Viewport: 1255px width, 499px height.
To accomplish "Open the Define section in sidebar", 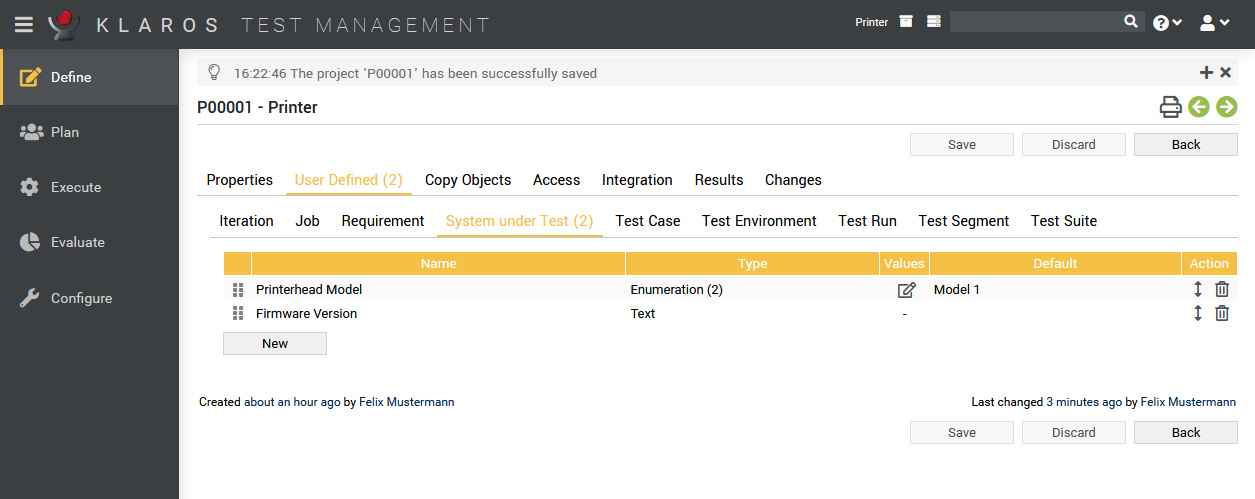I will pyautogui.click(x=90, y=77).
